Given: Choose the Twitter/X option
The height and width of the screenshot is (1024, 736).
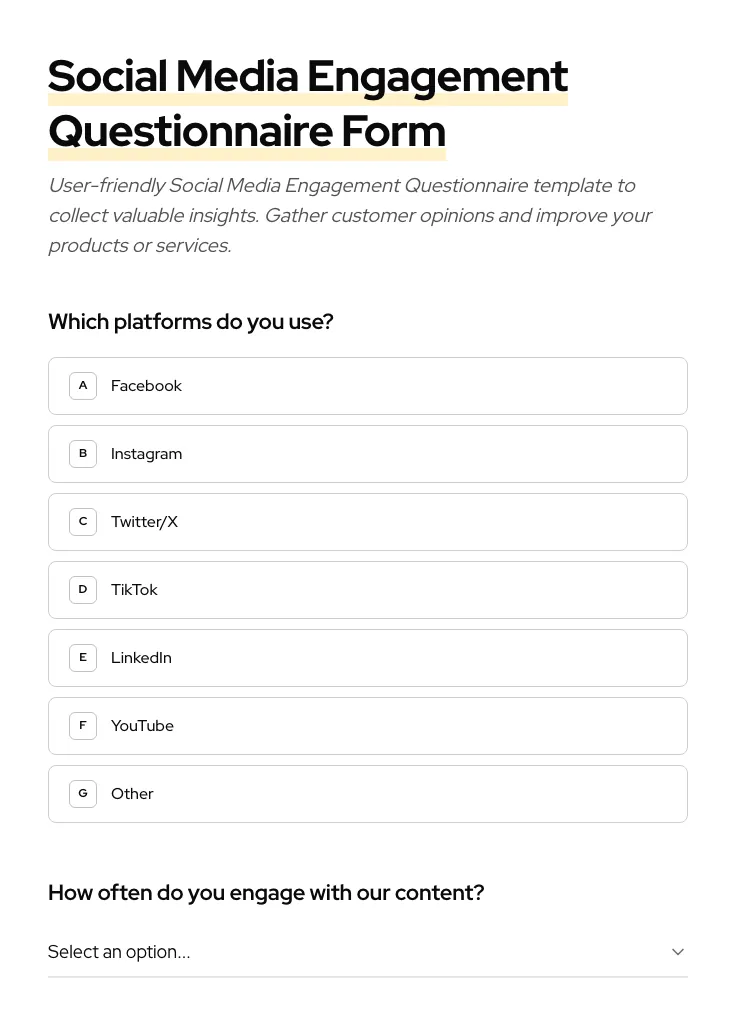Looking at the screenshot, I should point(368,521).
